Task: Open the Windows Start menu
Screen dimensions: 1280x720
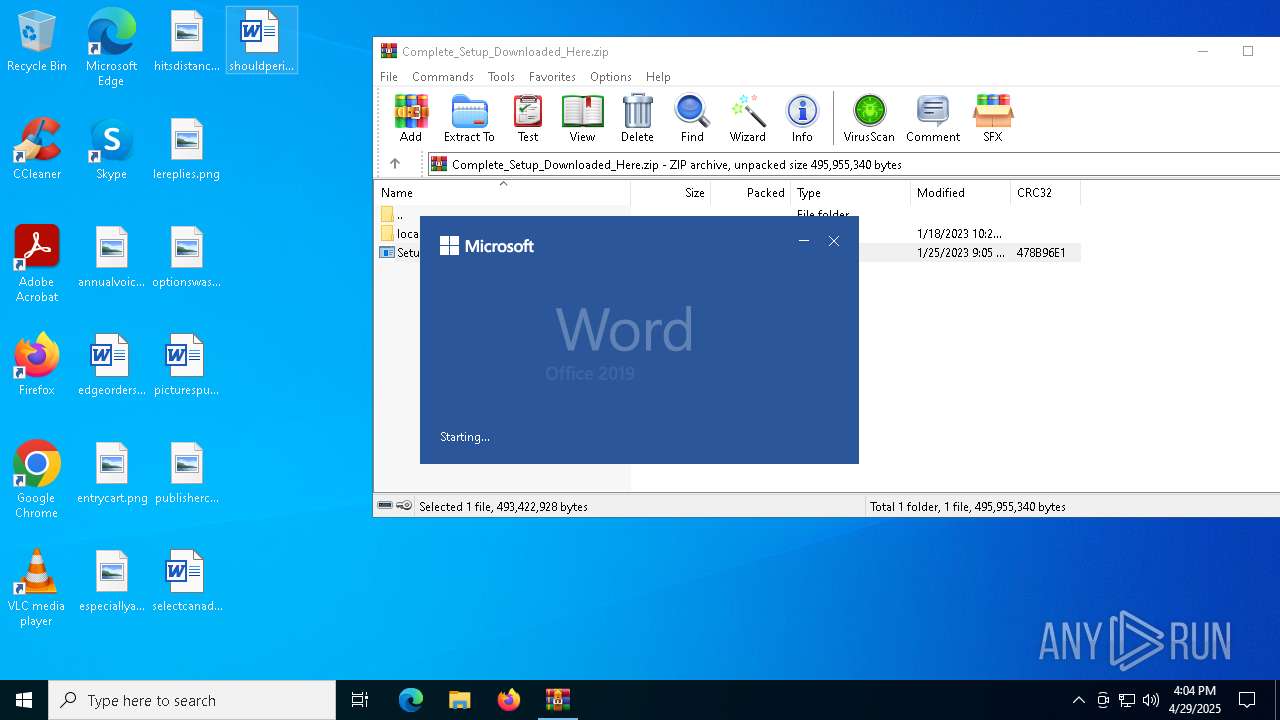Action: pos(24,700)
